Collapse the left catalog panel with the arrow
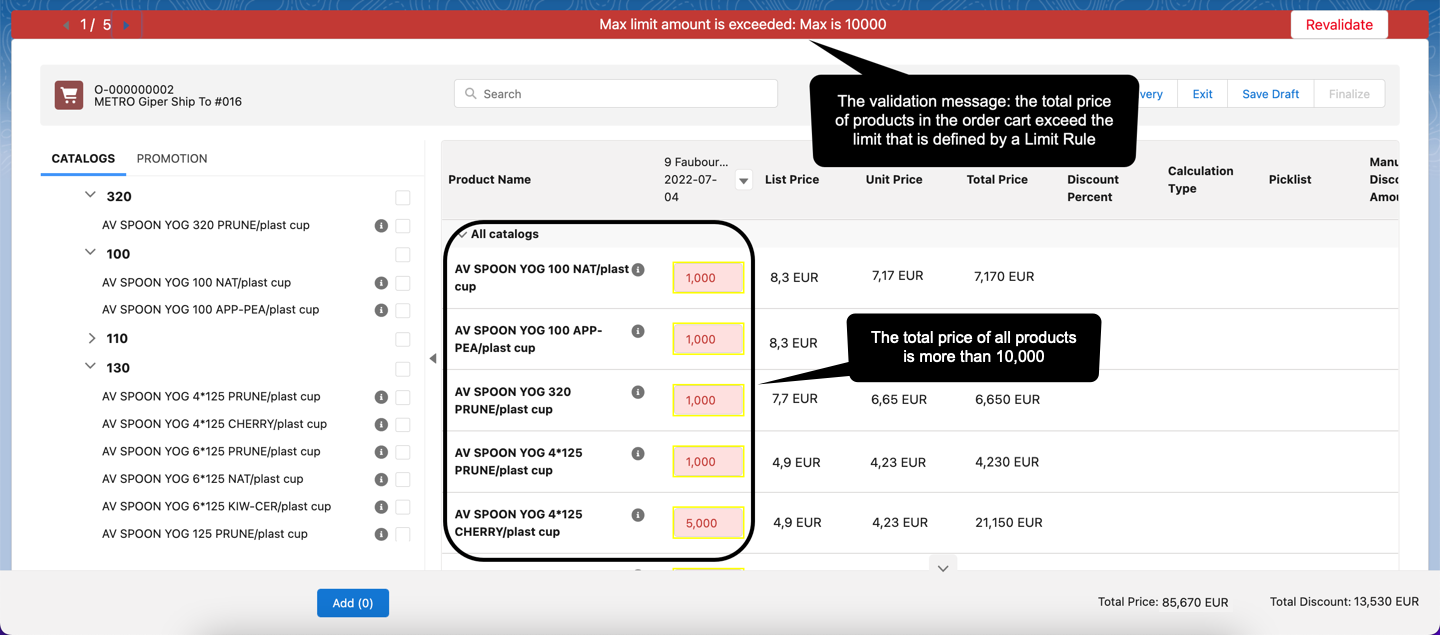 (432, 356)
